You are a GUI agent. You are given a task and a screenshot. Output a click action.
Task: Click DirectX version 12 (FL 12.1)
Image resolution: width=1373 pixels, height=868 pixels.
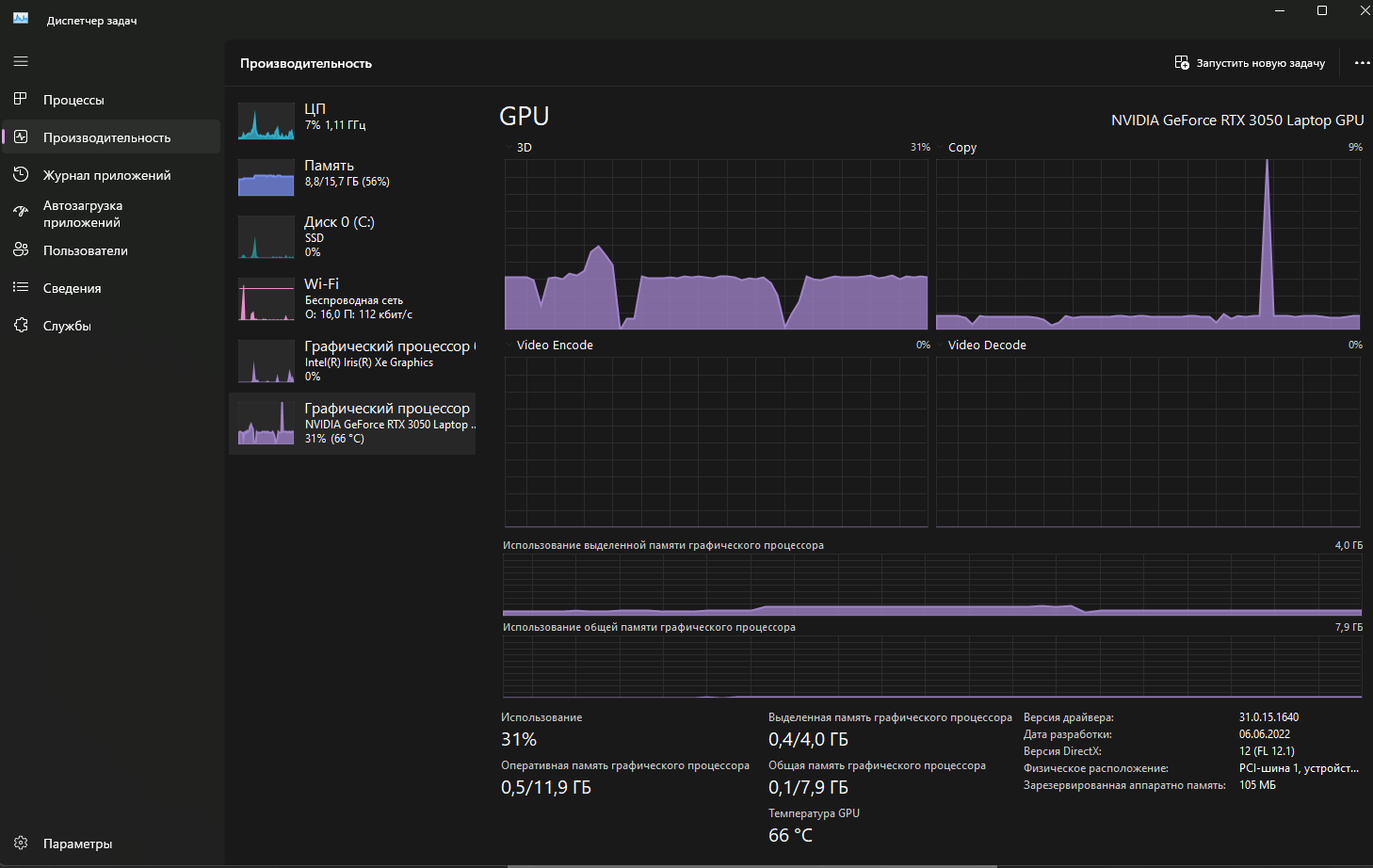tap(1267, 751)
